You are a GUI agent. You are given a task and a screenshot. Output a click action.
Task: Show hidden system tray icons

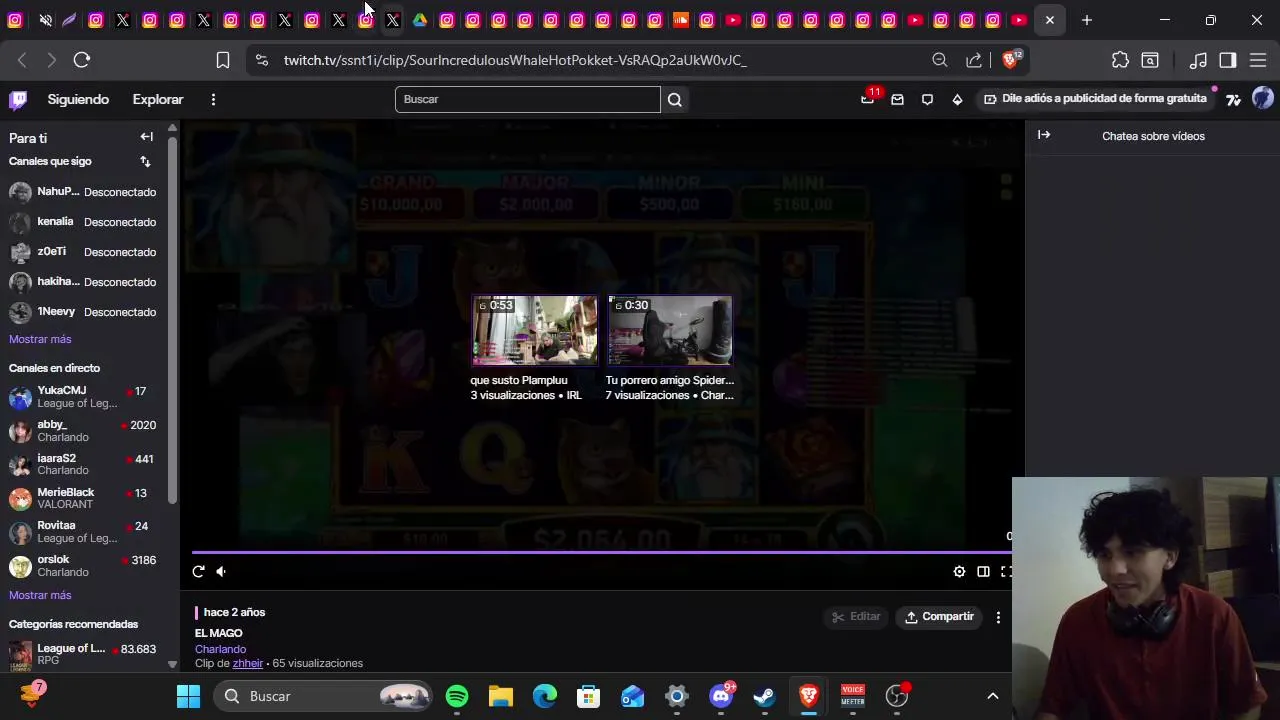coord(993,696)
